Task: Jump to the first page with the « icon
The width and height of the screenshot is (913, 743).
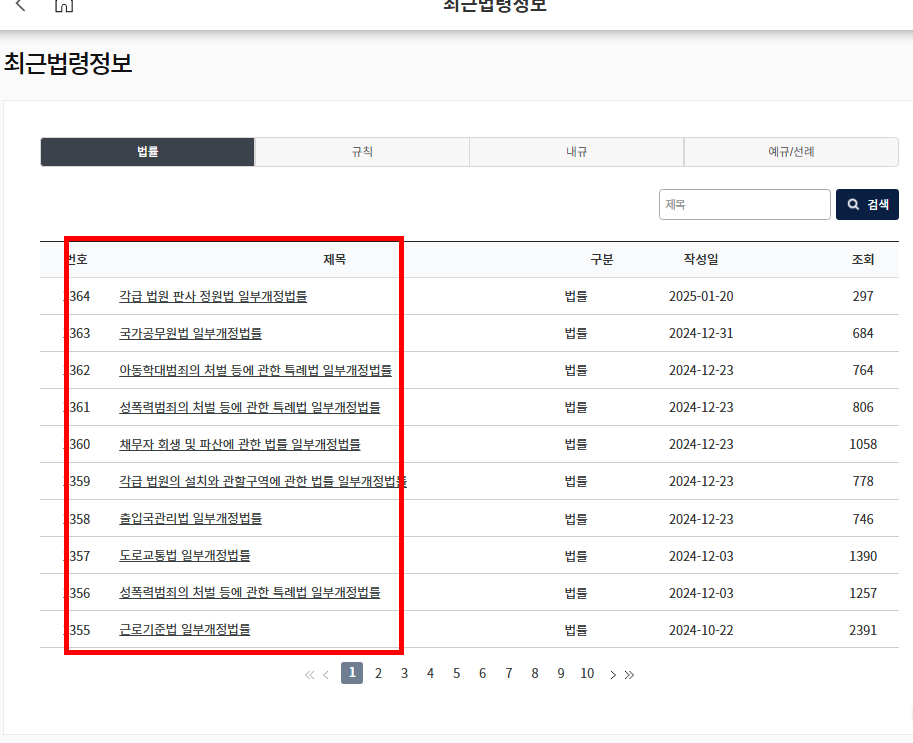Action: point(308,673)
